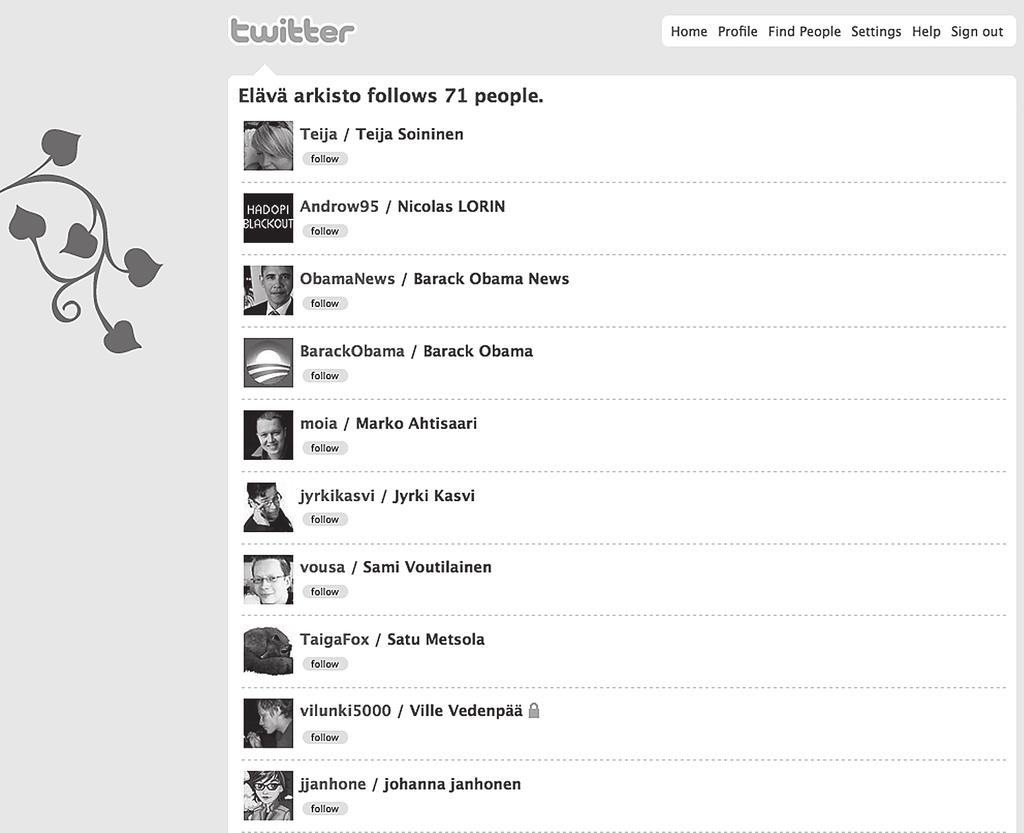Screen dimensions: 1024x833
Task: Open Settings from the top navigation
Action: pyautogui.click(x=876, y=31)
